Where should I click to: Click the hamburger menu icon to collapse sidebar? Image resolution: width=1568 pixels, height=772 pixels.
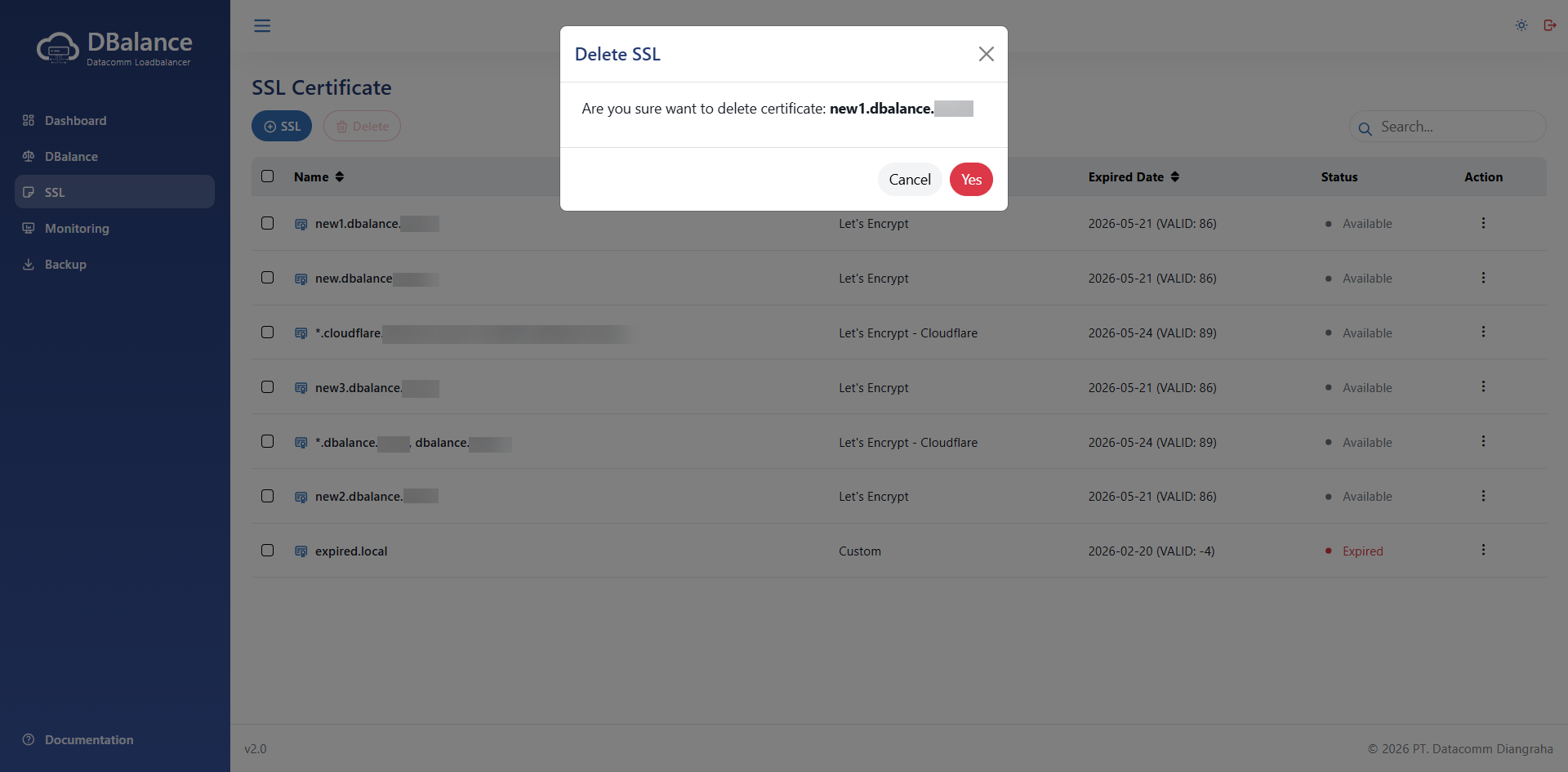coord(262,26)
